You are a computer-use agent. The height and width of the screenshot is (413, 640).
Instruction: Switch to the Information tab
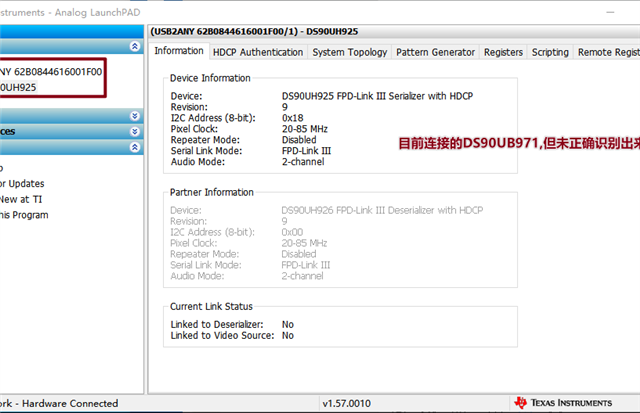click(179, 51)
